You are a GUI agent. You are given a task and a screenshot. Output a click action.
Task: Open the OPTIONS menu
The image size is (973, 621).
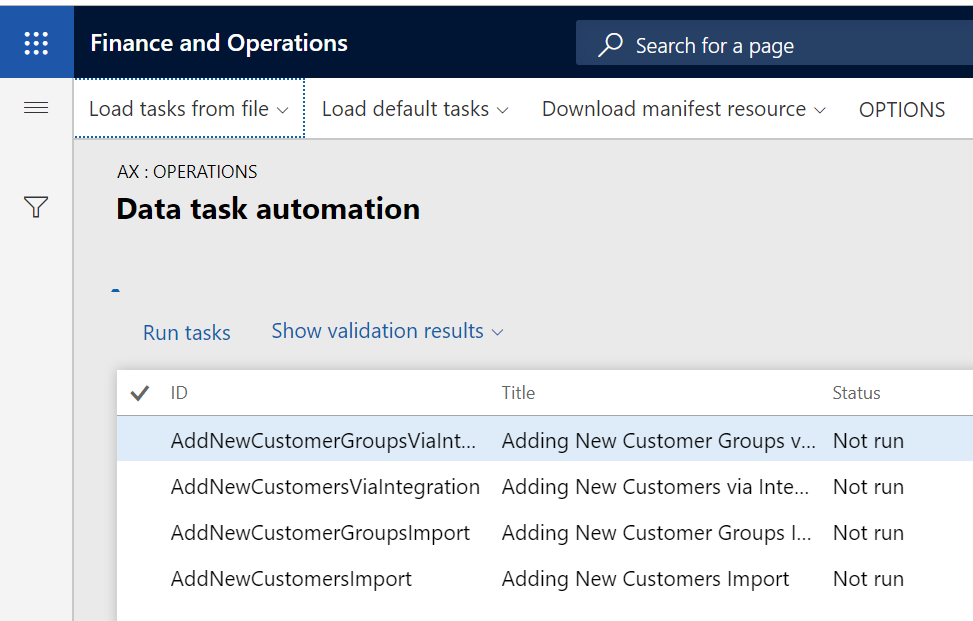coord(901,109)
